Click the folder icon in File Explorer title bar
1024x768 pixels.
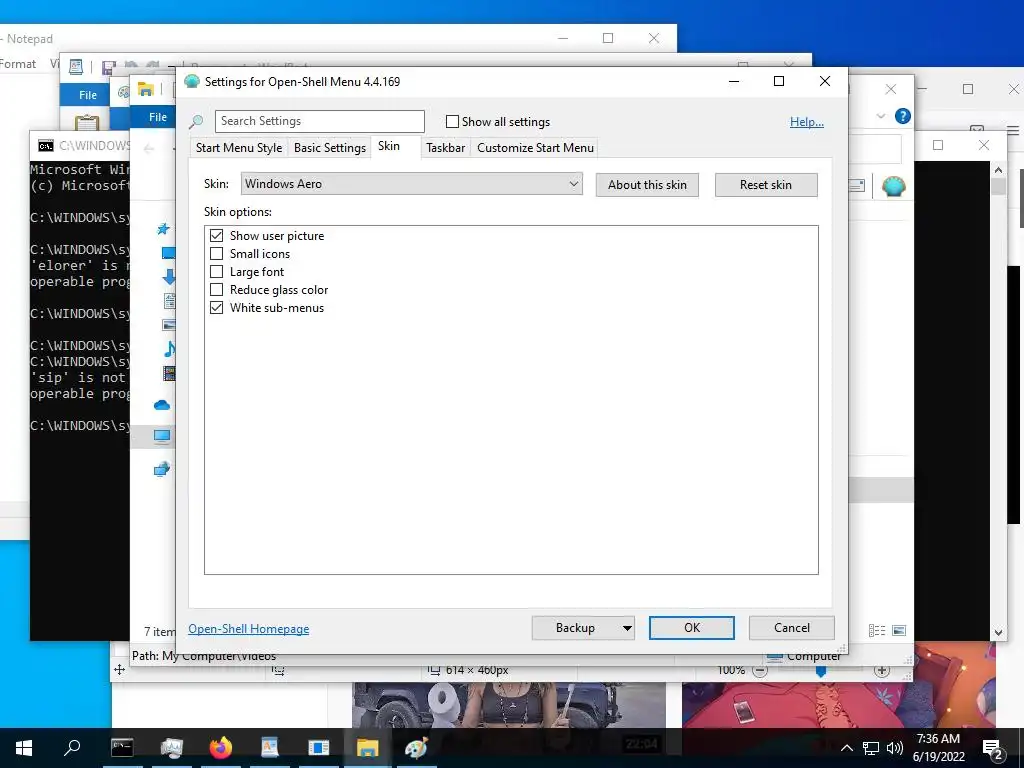[x=146, y=89]
